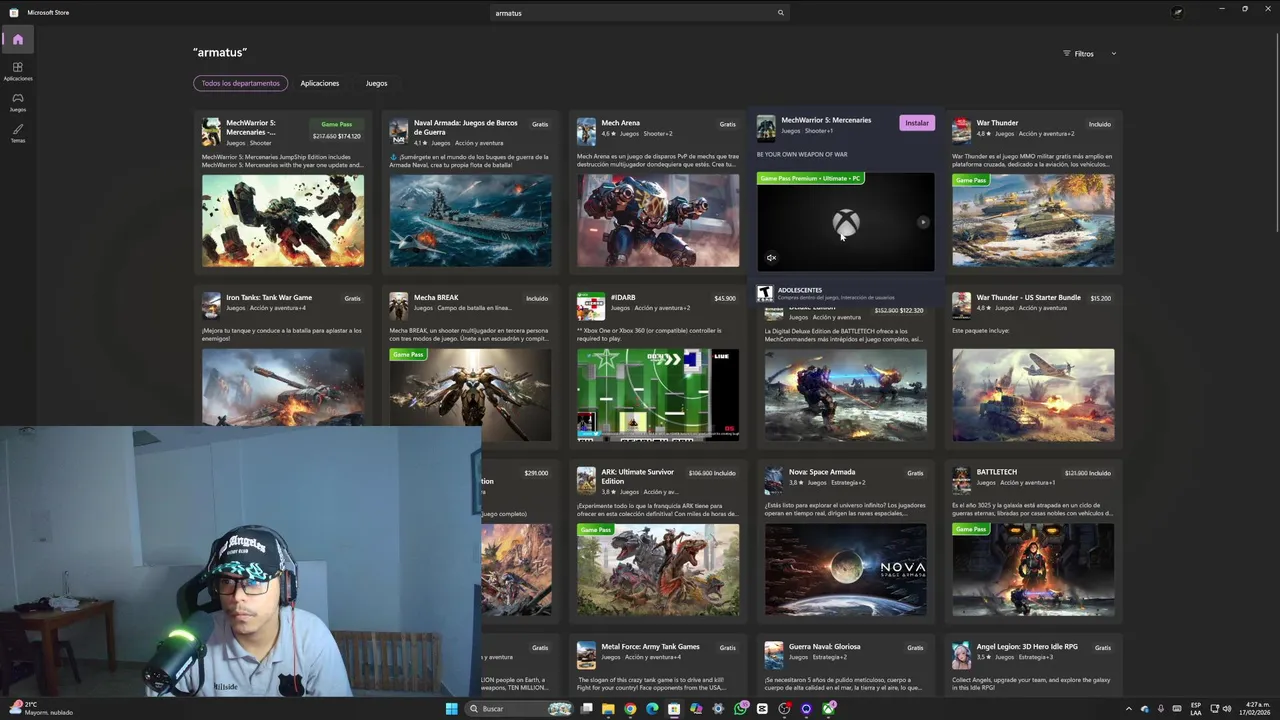Click the Instalar button for MechWarrior 5
The width and height of the screenshot is (1280, 720).
click(x=917, y=123)
